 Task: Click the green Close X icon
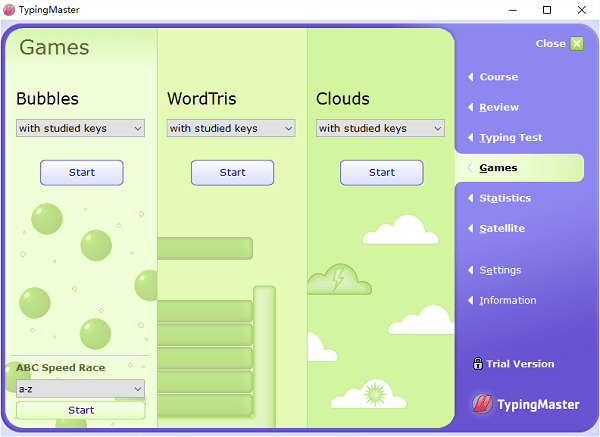pyautogui.click(x=576, y=43)
